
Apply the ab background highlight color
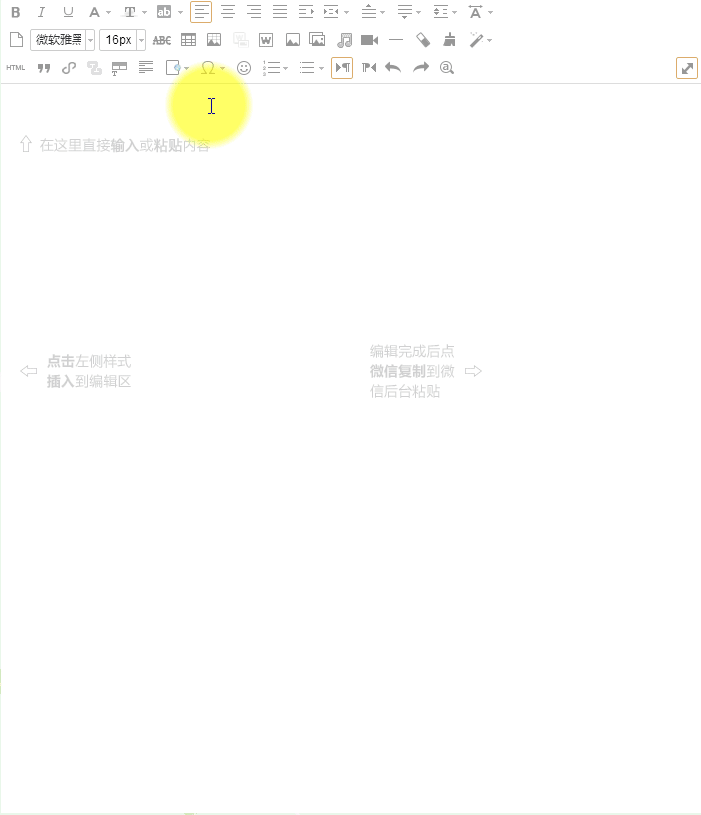(164, 12)
